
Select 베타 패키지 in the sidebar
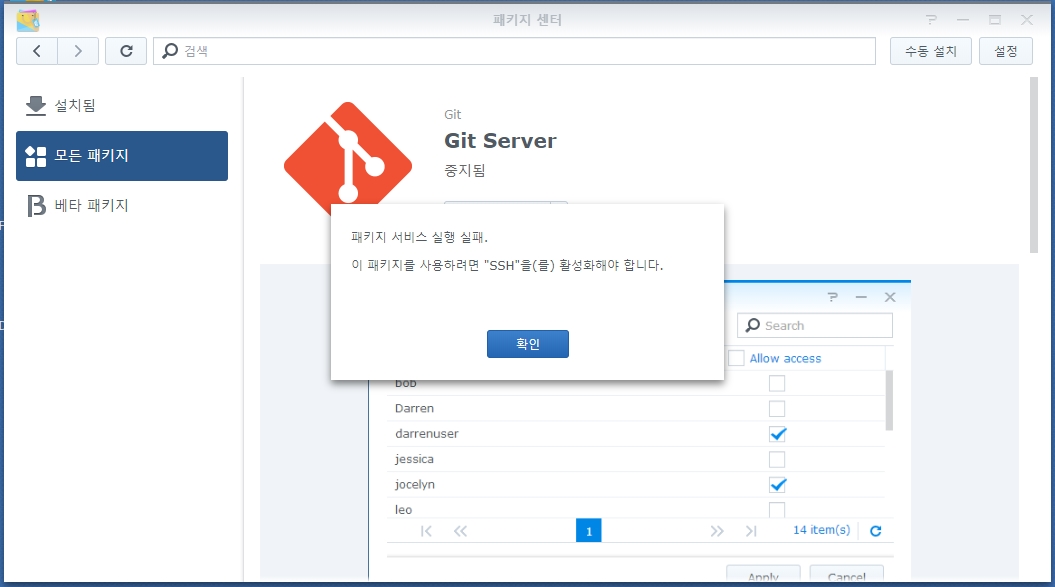(122, 205)
